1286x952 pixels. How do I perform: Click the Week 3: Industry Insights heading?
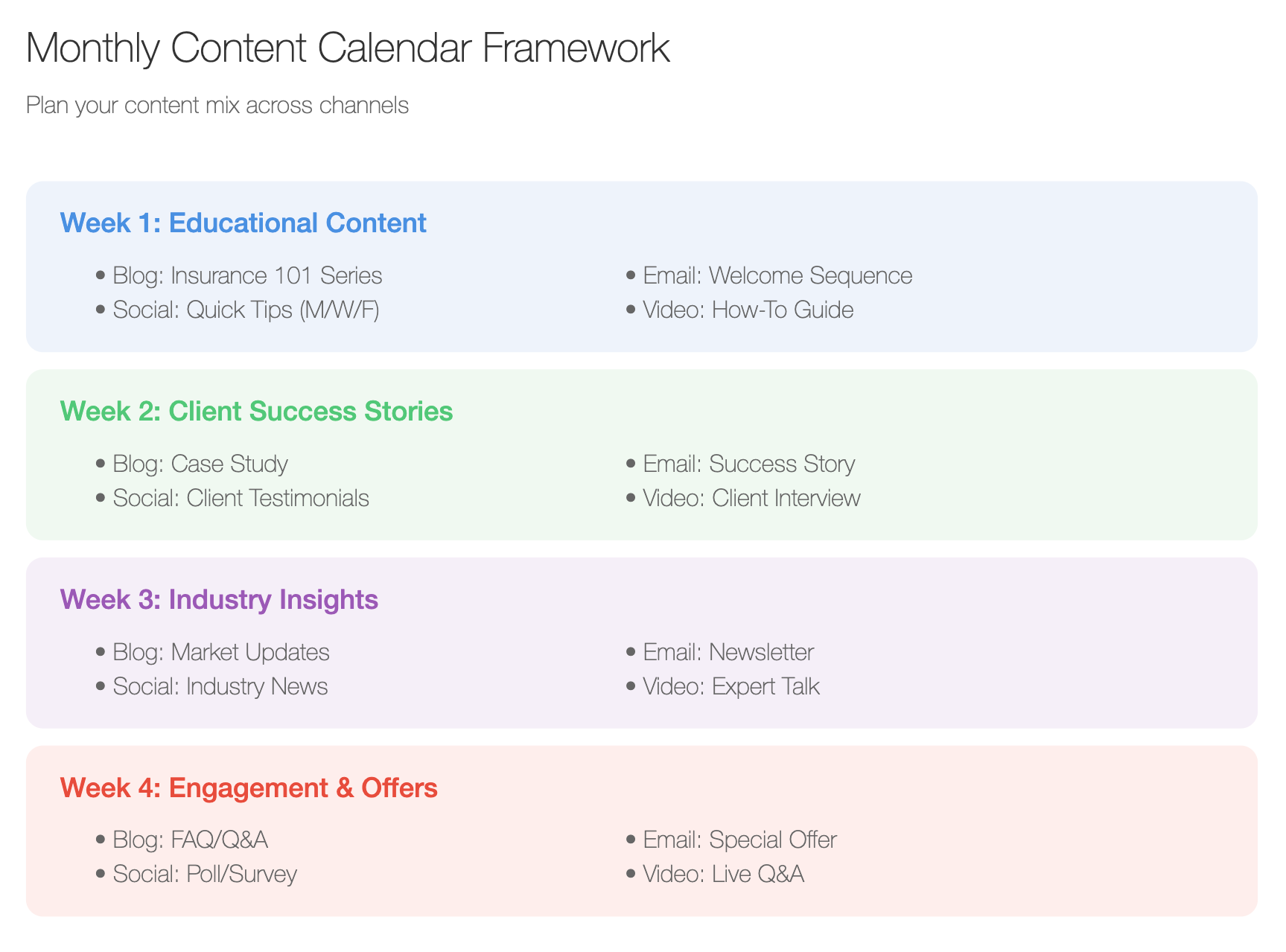point(220,599)
